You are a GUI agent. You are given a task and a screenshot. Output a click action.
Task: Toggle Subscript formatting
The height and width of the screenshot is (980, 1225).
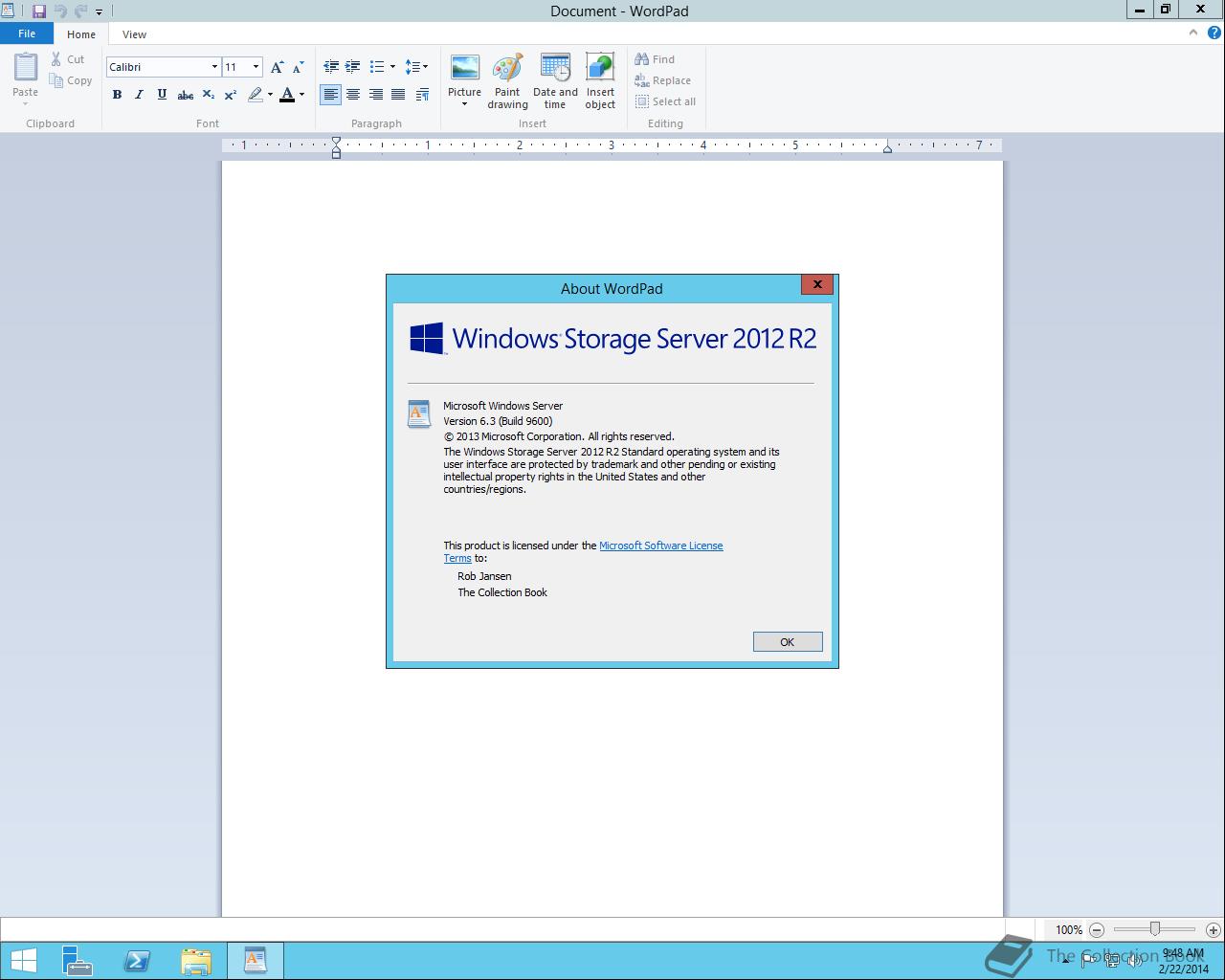[208, 95]
